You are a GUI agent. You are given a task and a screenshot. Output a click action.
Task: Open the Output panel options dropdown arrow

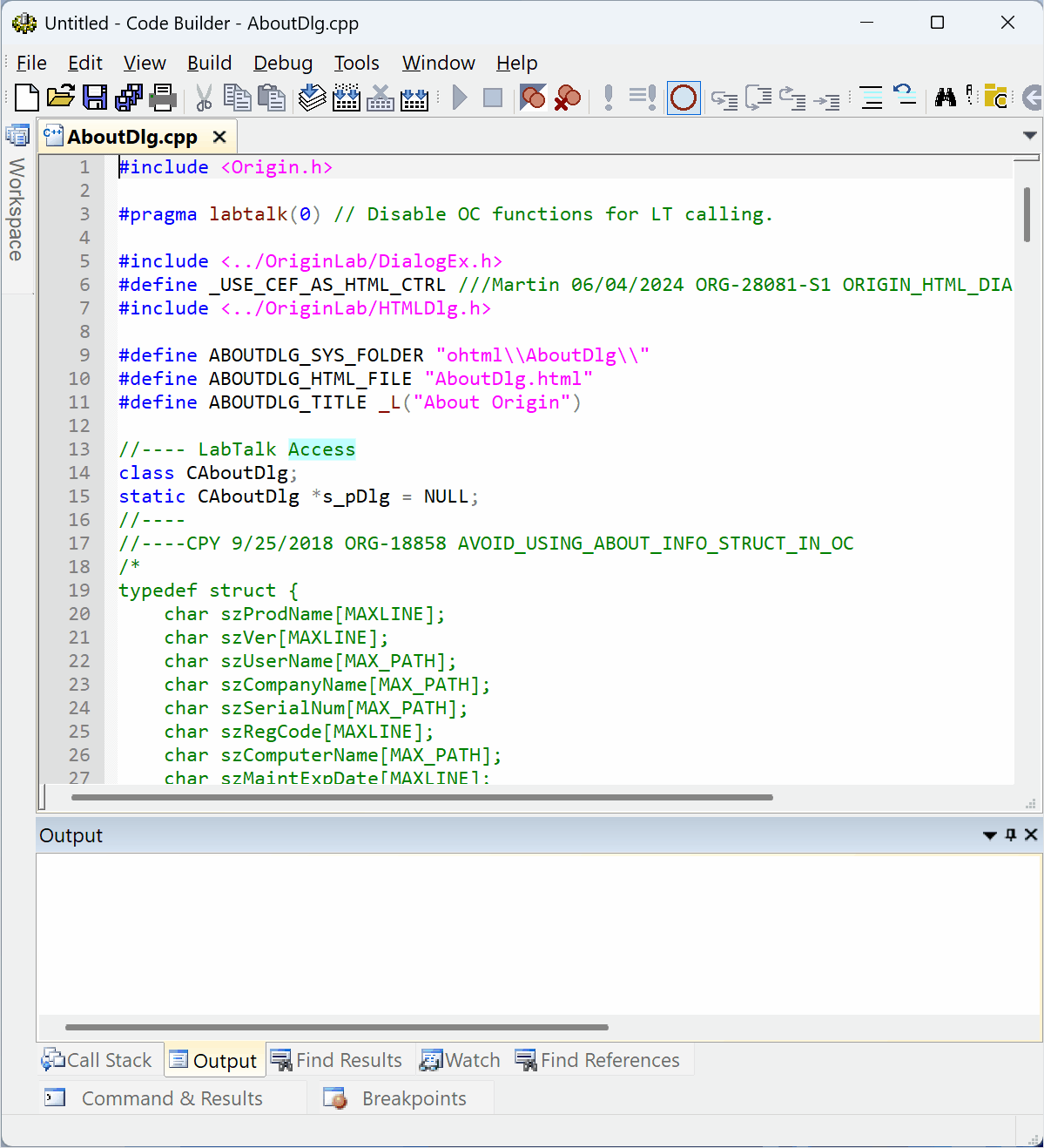click(989, 835)
